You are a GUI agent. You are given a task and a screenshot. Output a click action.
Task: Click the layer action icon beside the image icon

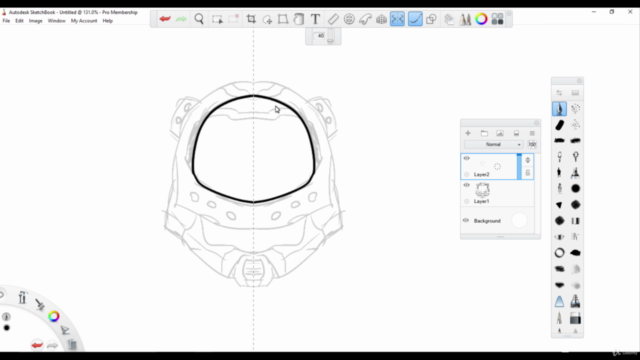point(516,133)
